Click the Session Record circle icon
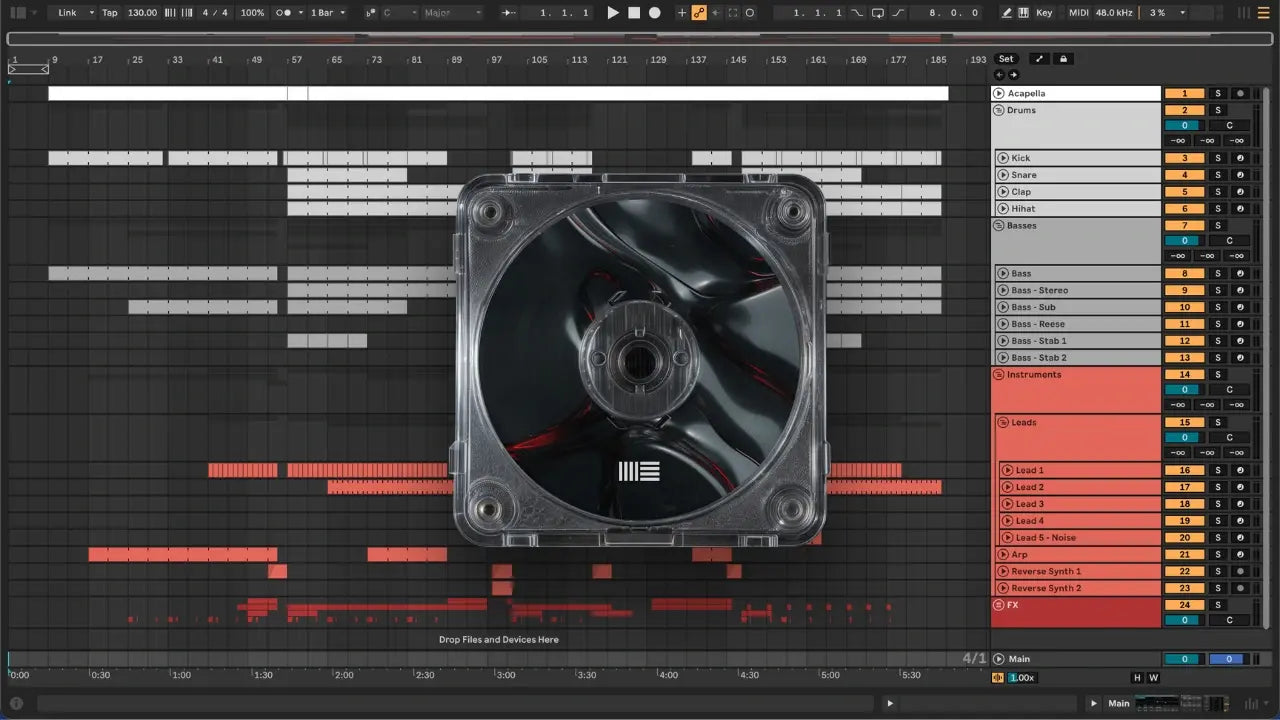1280x720 pixels. (x=750, y=13)
